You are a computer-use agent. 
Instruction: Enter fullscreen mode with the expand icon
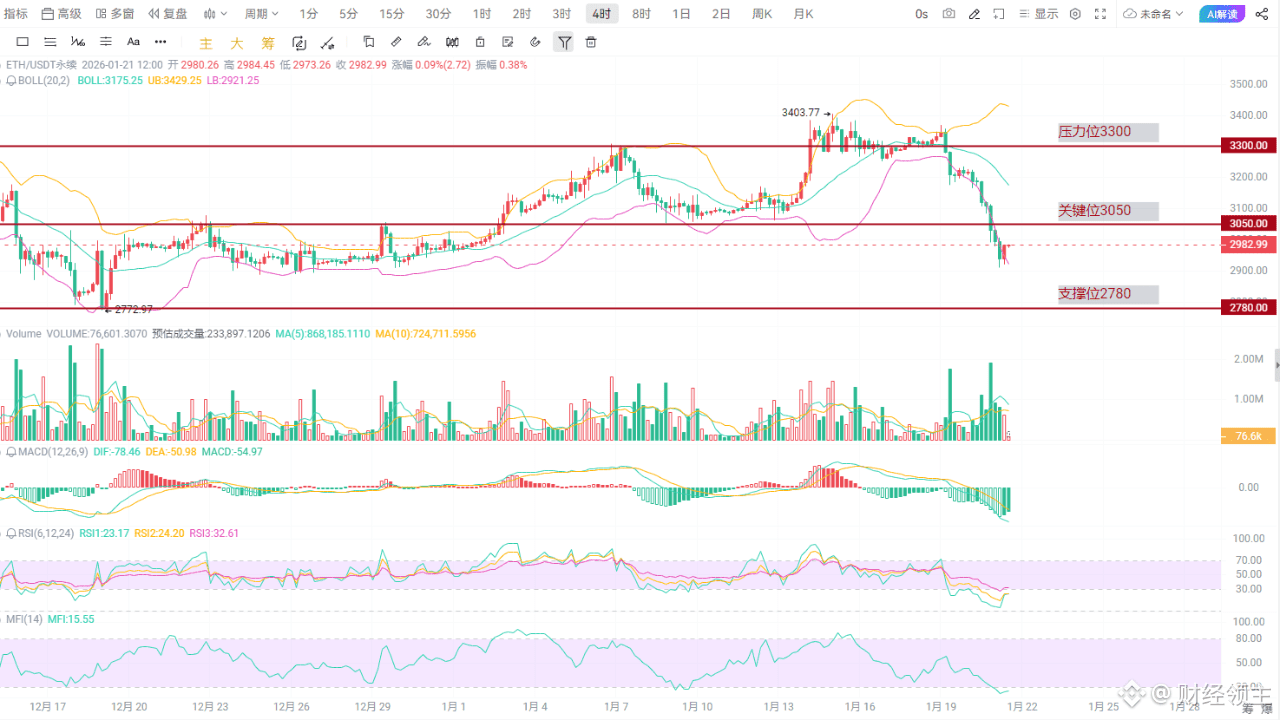pyautogui.click(x=1100, y=14)
